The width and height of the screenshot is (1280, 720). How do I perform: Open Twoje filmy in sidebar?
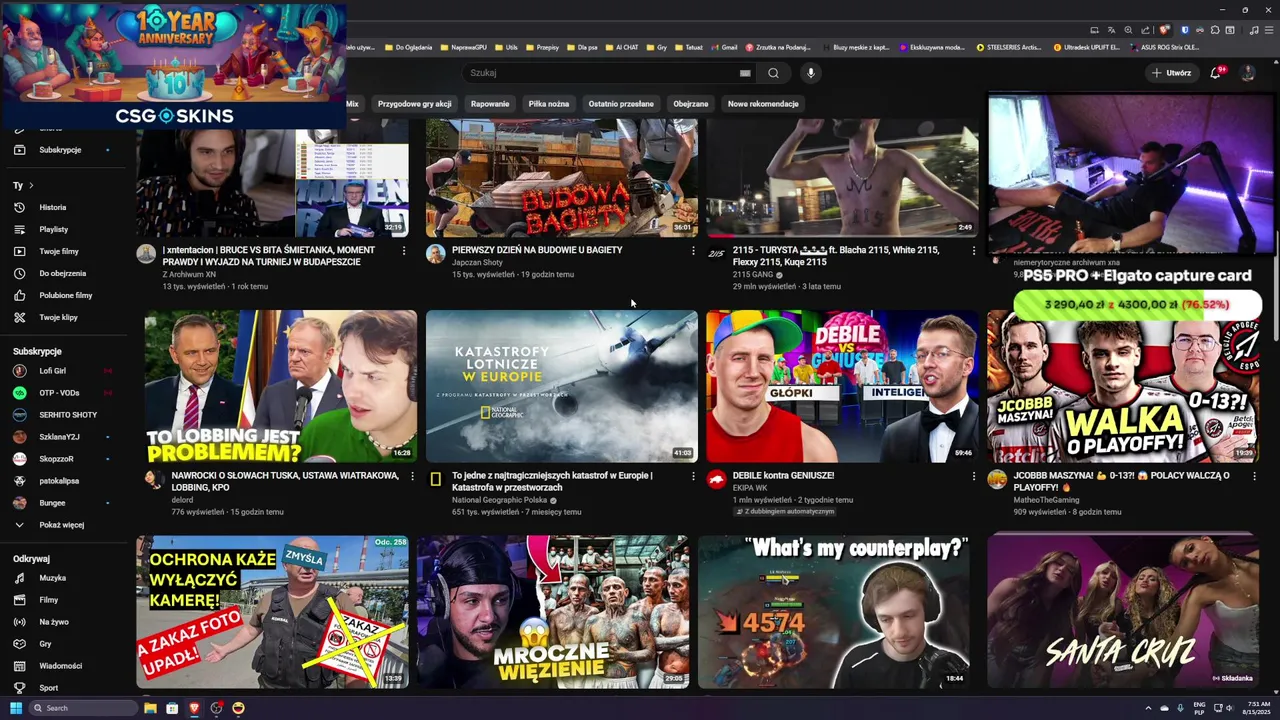point(58,251)
